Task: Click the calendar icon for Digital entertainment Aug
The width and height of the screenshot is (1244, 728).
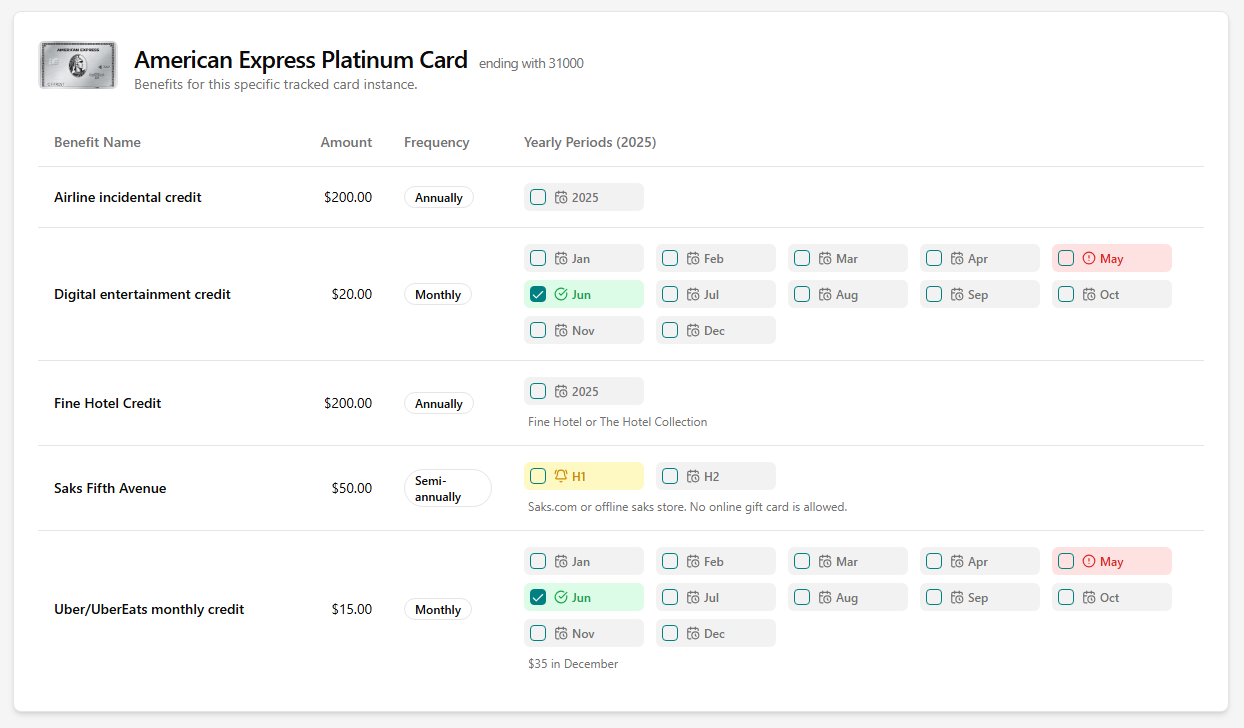Action: [825, 294]
